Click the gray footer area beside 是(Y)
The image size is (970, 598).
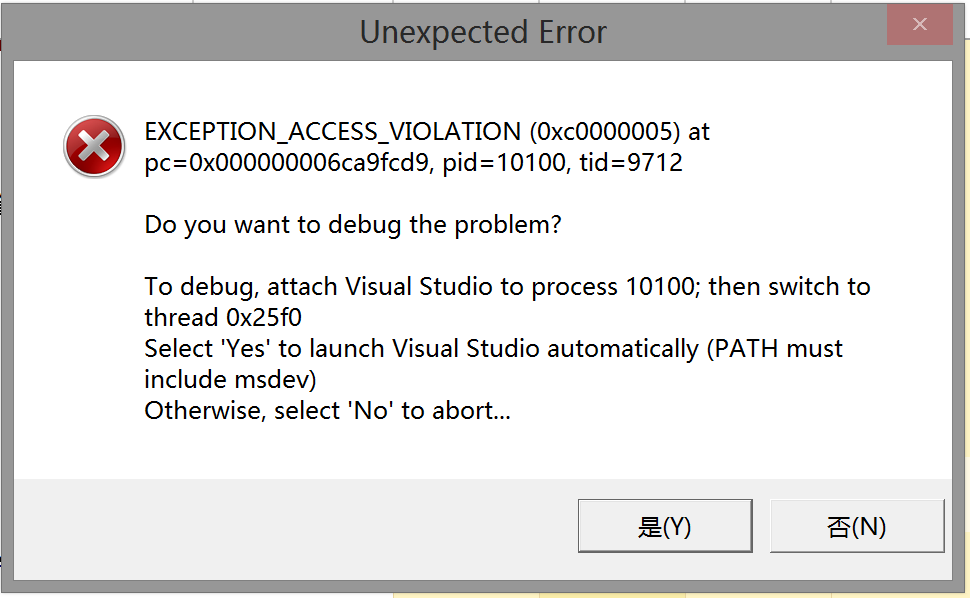(x=300, y=526)
